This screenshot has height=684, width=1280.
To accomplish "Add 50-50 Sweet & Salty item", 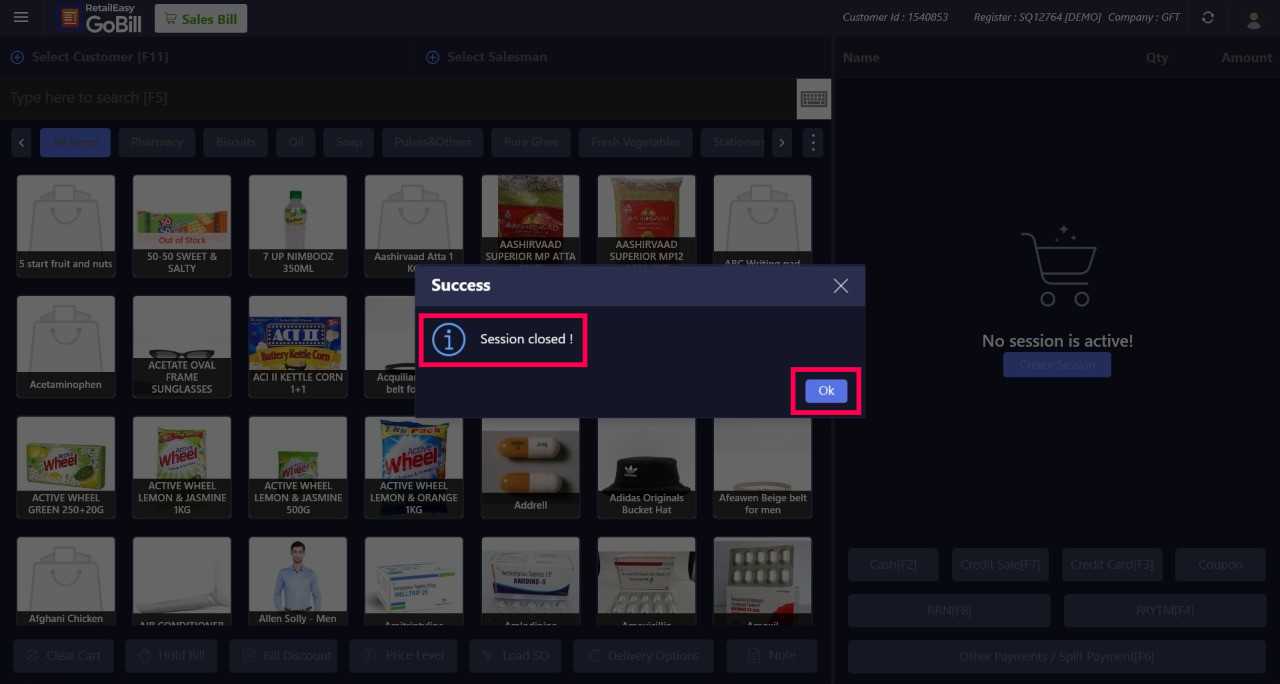I will click(x=182, y=226).
